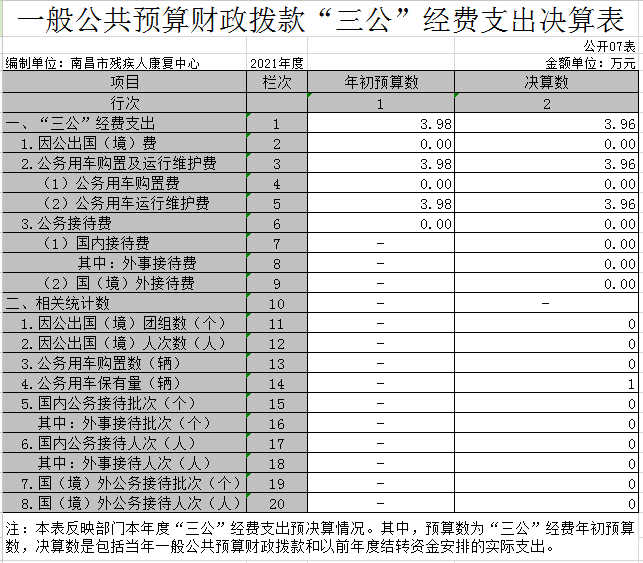Screen dimensions: 643x563
Task: Select the '栏次' column header cell
Action: tap(276, 83)
